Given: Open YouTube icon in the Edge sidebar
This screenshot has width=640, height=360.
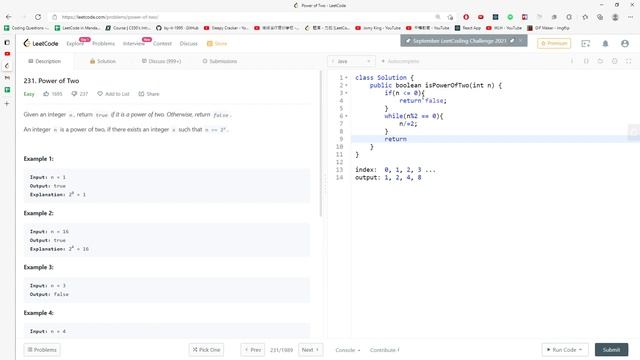Looking at the screenshot, I should (x=7, y=54).
